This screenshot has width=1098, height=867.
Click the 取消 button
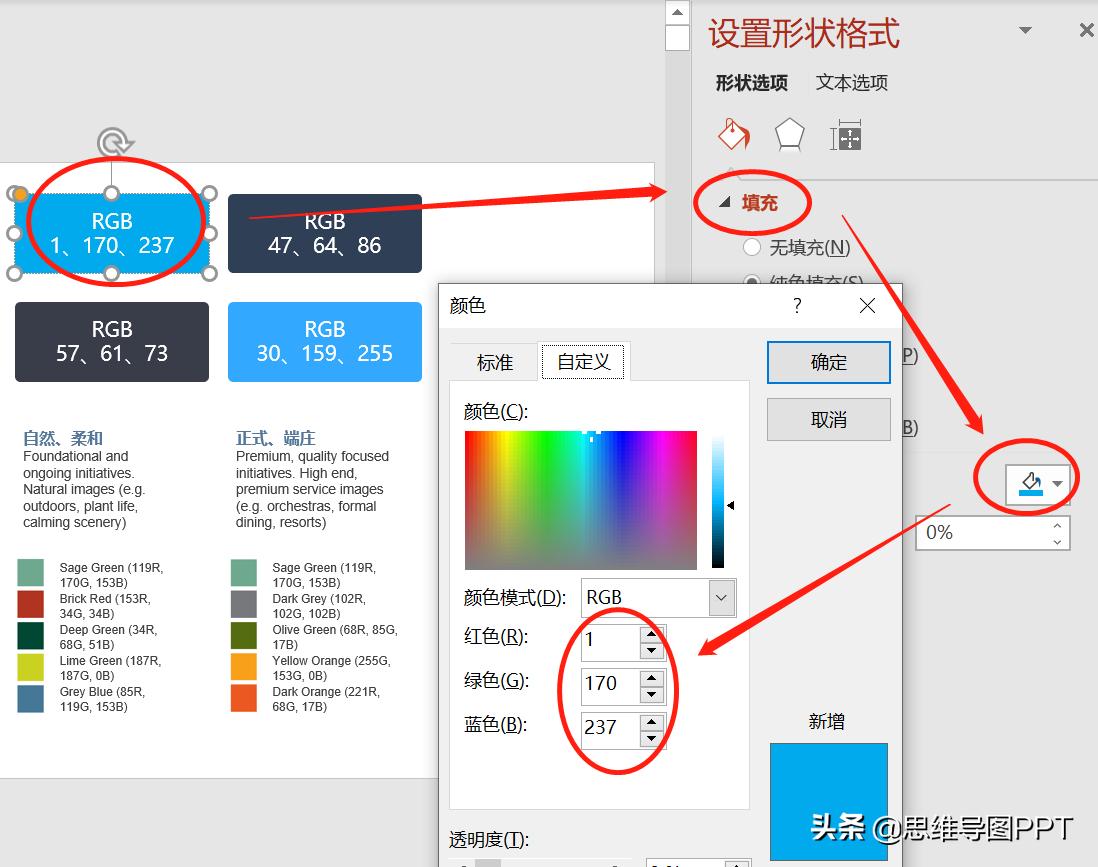(828, 419)
